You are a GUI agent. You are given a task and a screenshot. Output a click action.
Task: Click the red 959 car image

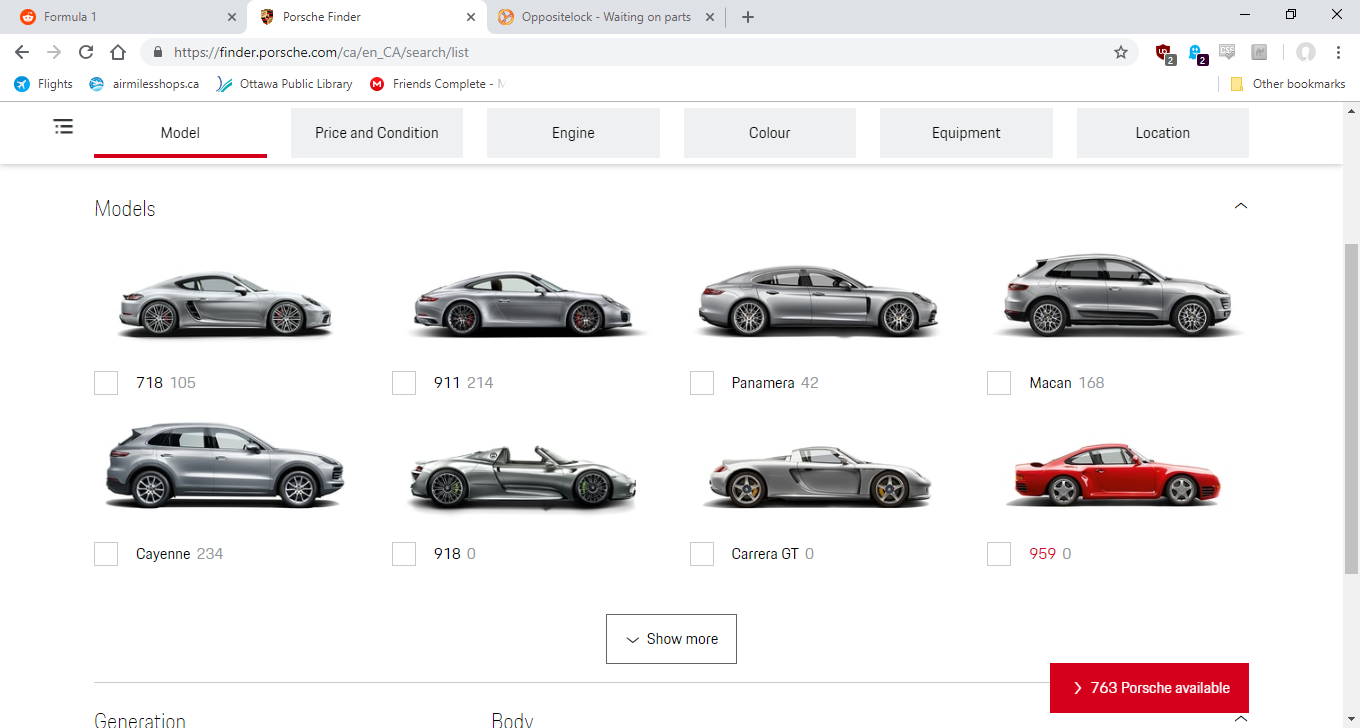(x=1114, y=474)
